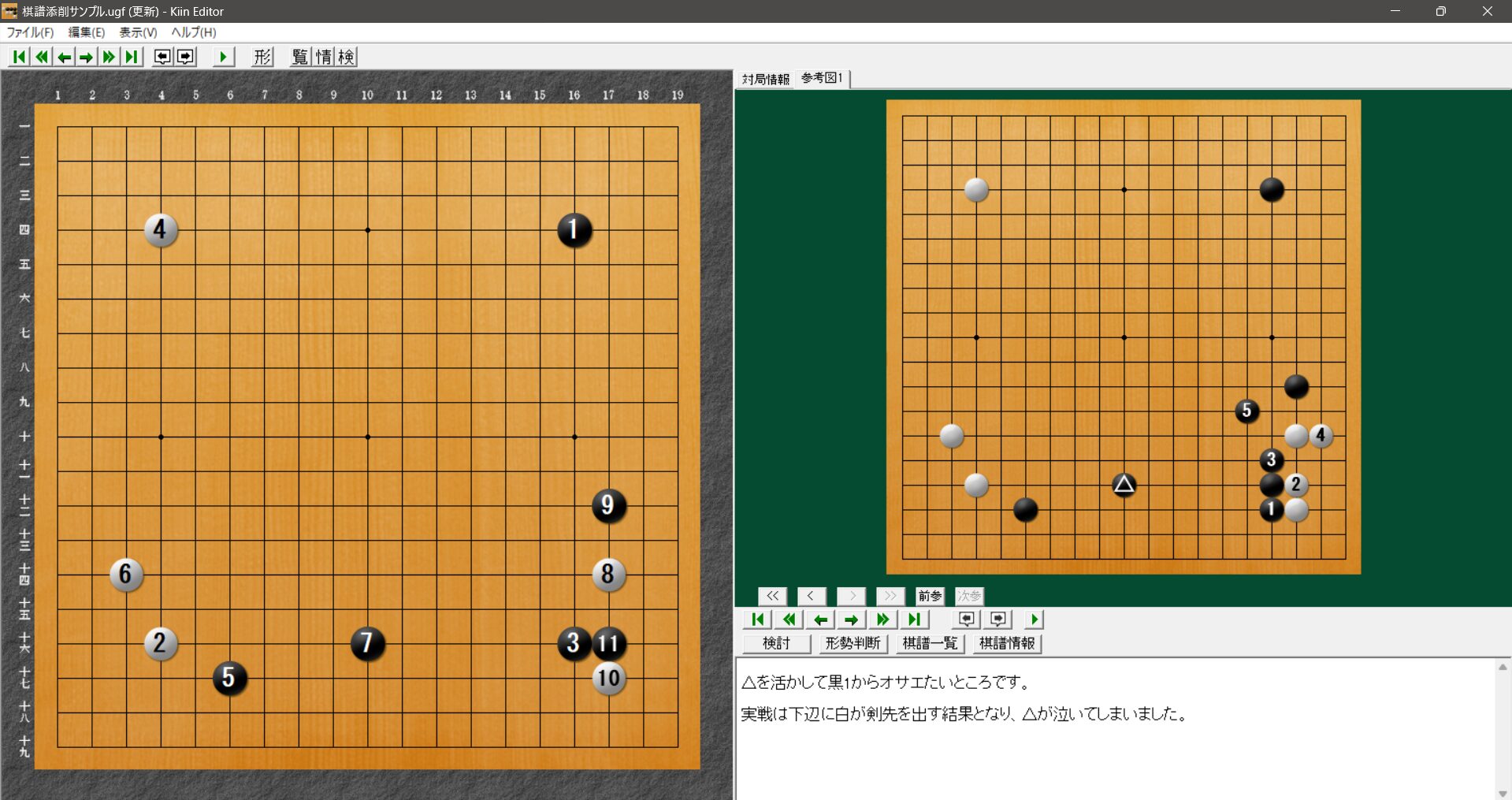Click fast-rewind double arrow in top toolbar

42,57
